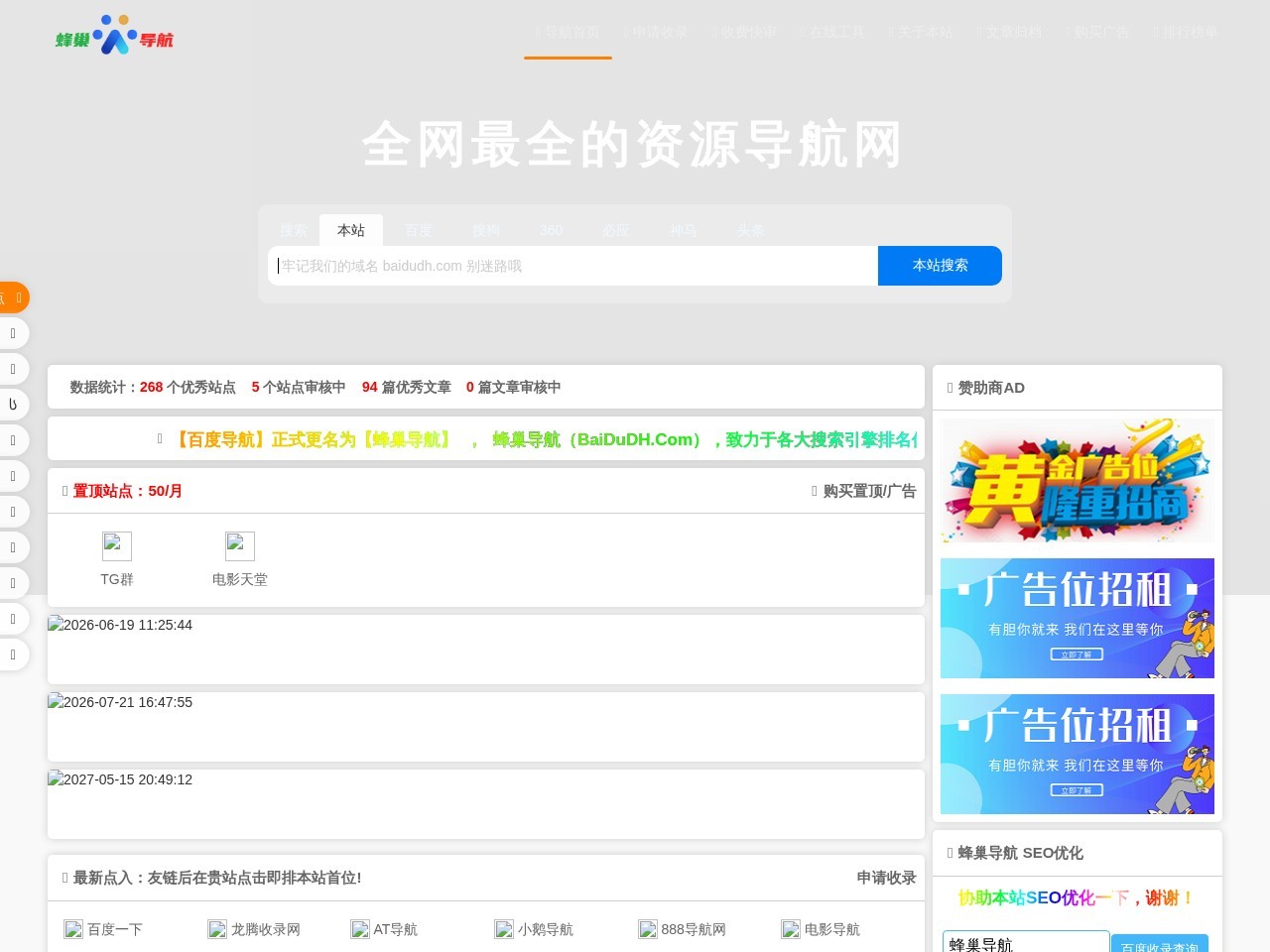
Task: Switch search engine to 神马 tab
Action: pos(684,230)
